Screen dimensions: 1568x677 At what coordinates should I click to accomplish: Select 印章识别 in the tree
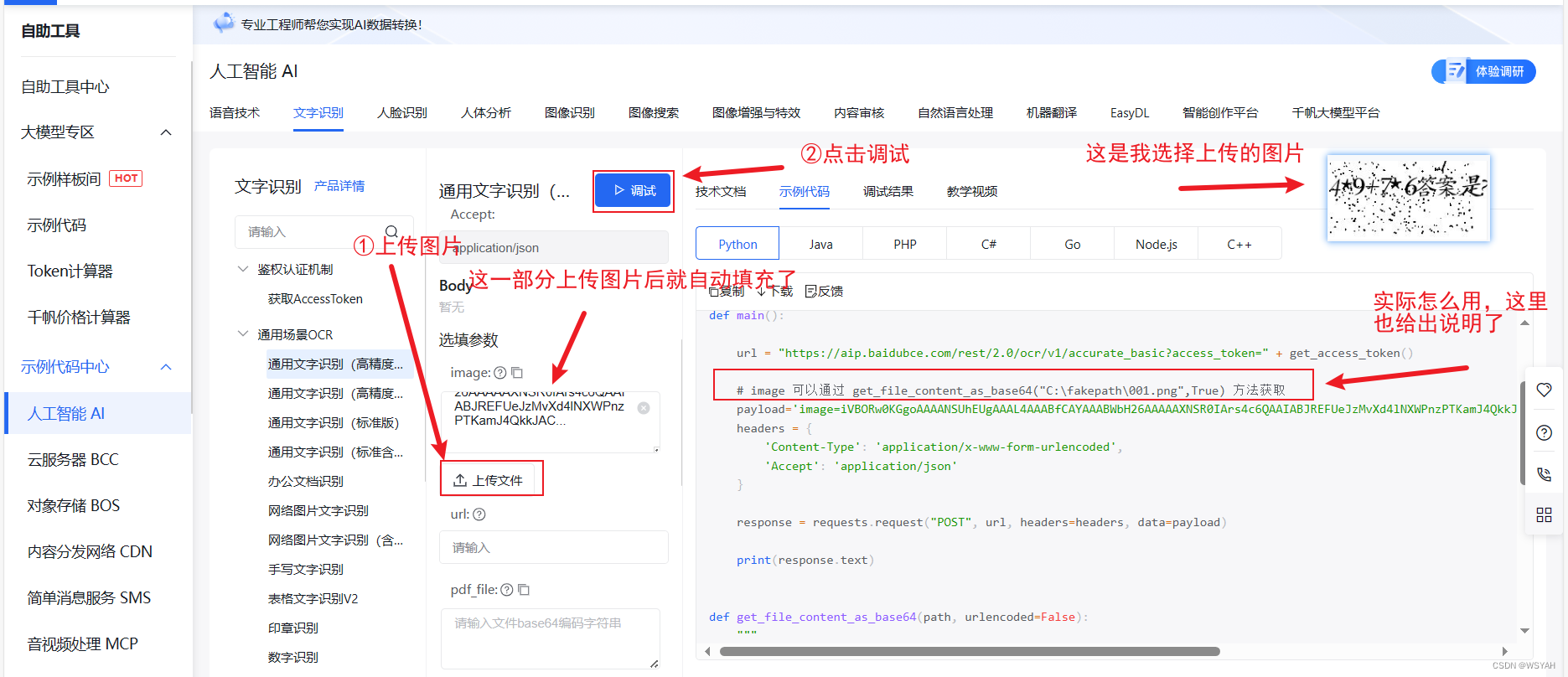point(293,628)
